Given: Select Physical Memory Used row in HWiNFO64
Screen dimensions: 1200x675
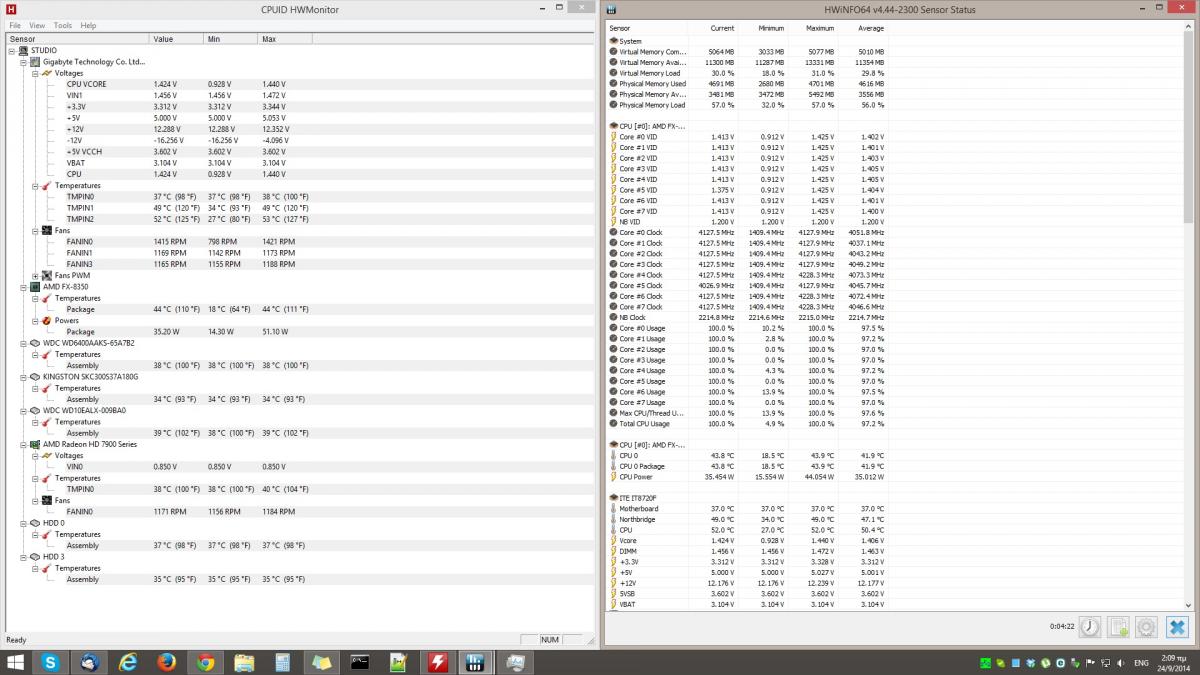Looking at the screenshot, I should 747,83.
